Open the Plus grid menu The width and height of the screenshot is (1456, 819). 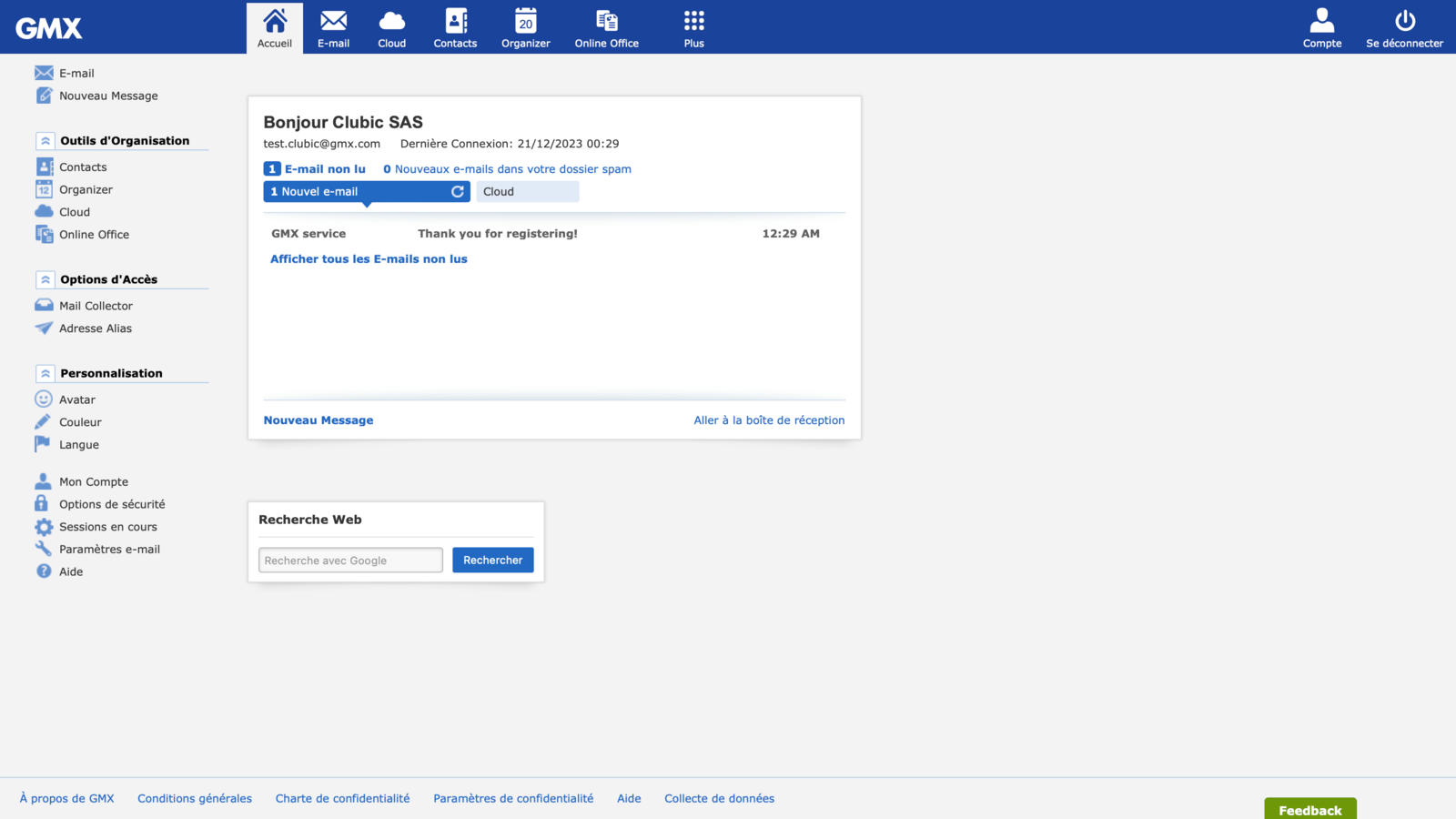click(694, 28)
